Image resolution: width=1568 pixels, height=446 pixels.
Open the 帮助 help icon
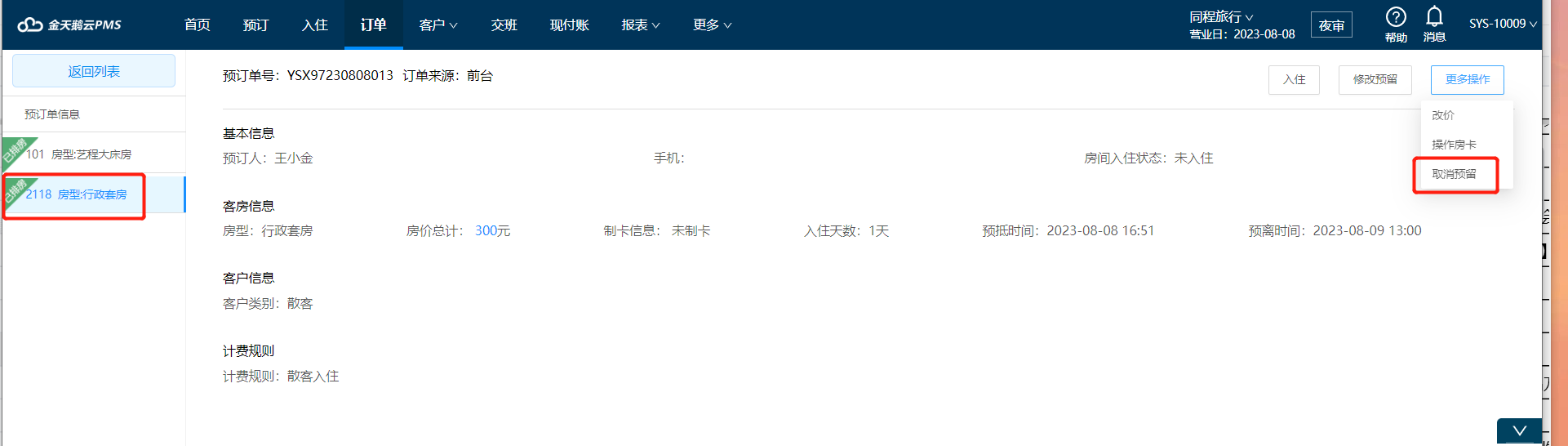[1396, 25]
